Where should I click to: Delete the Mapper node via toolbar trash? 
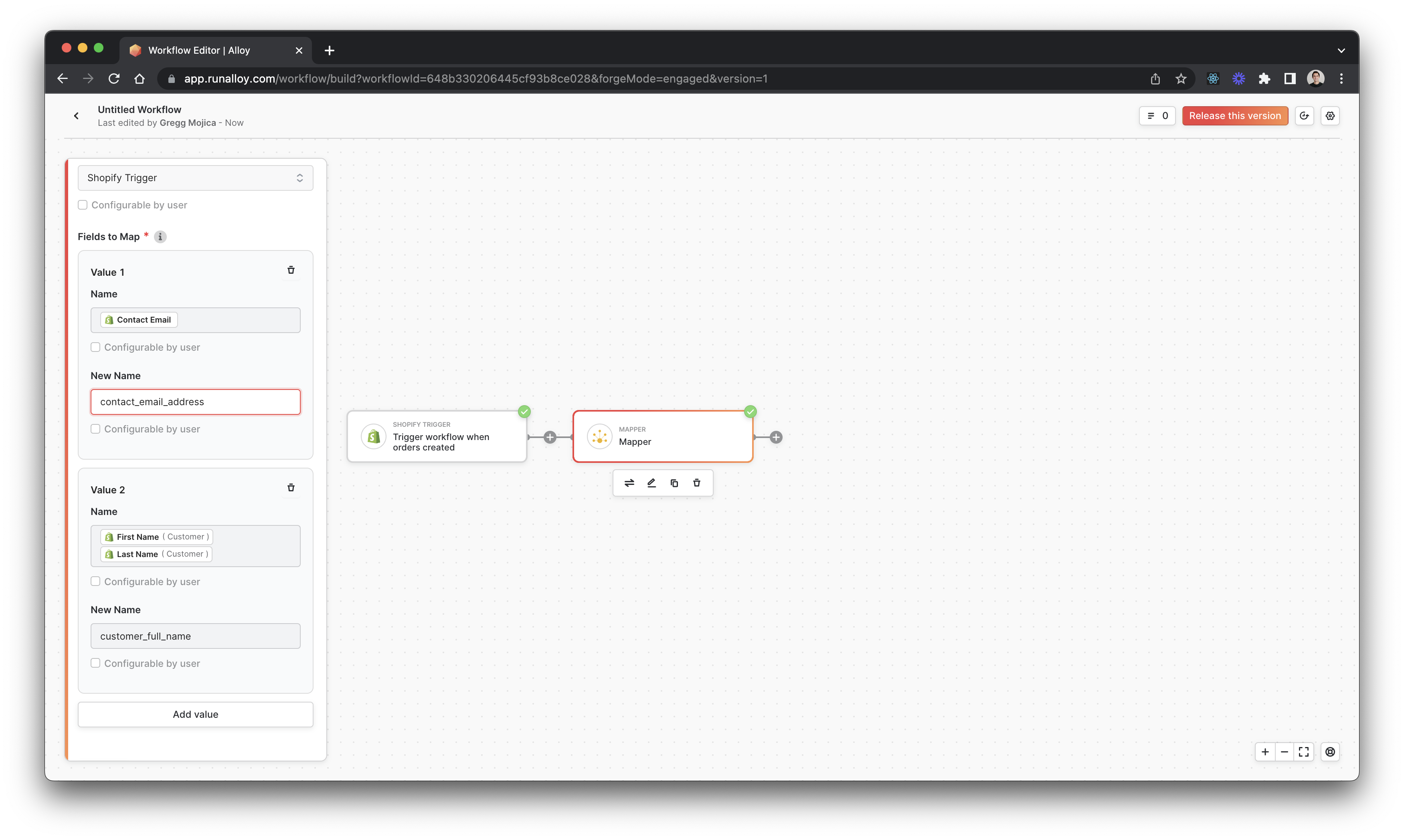point(697,483)
